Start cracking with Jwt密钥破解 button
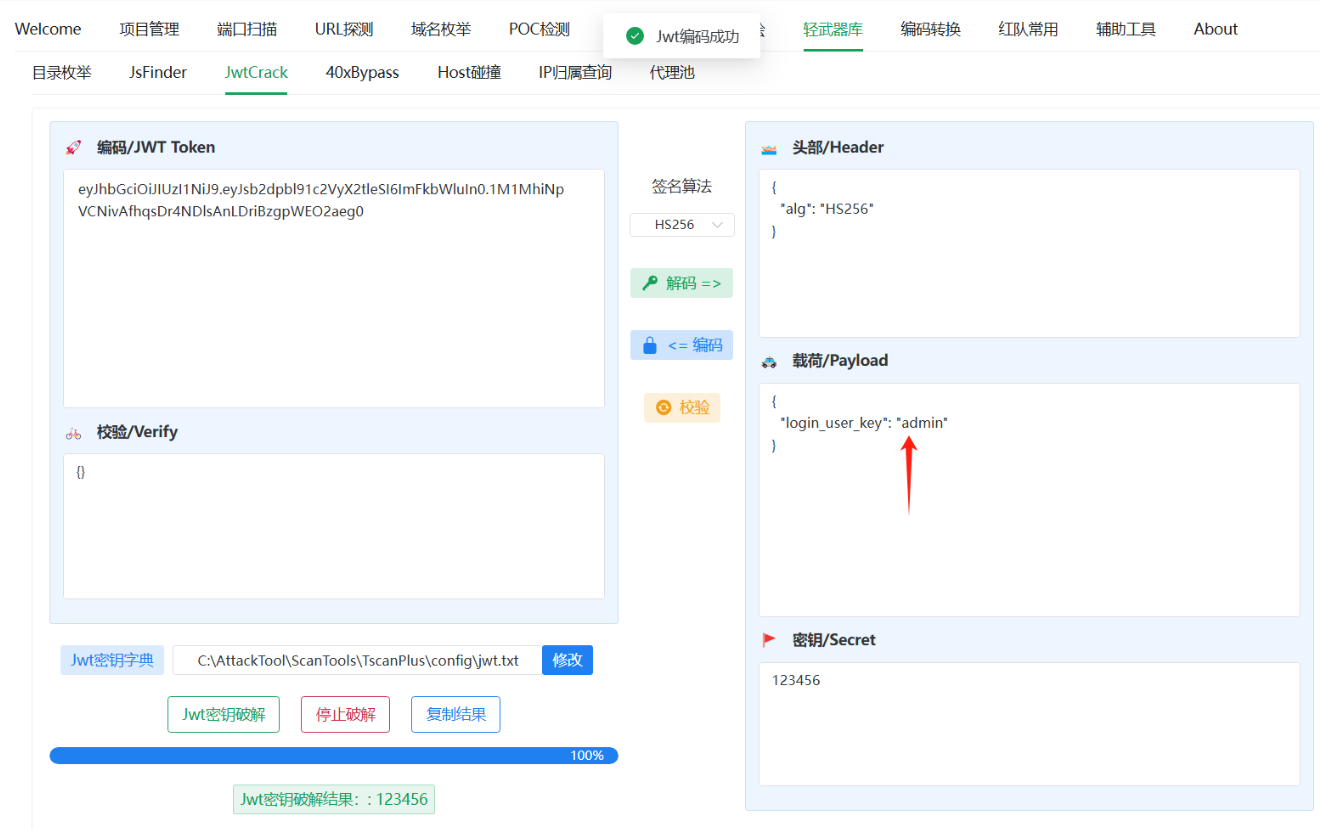1320x829 pixels. 223,714
